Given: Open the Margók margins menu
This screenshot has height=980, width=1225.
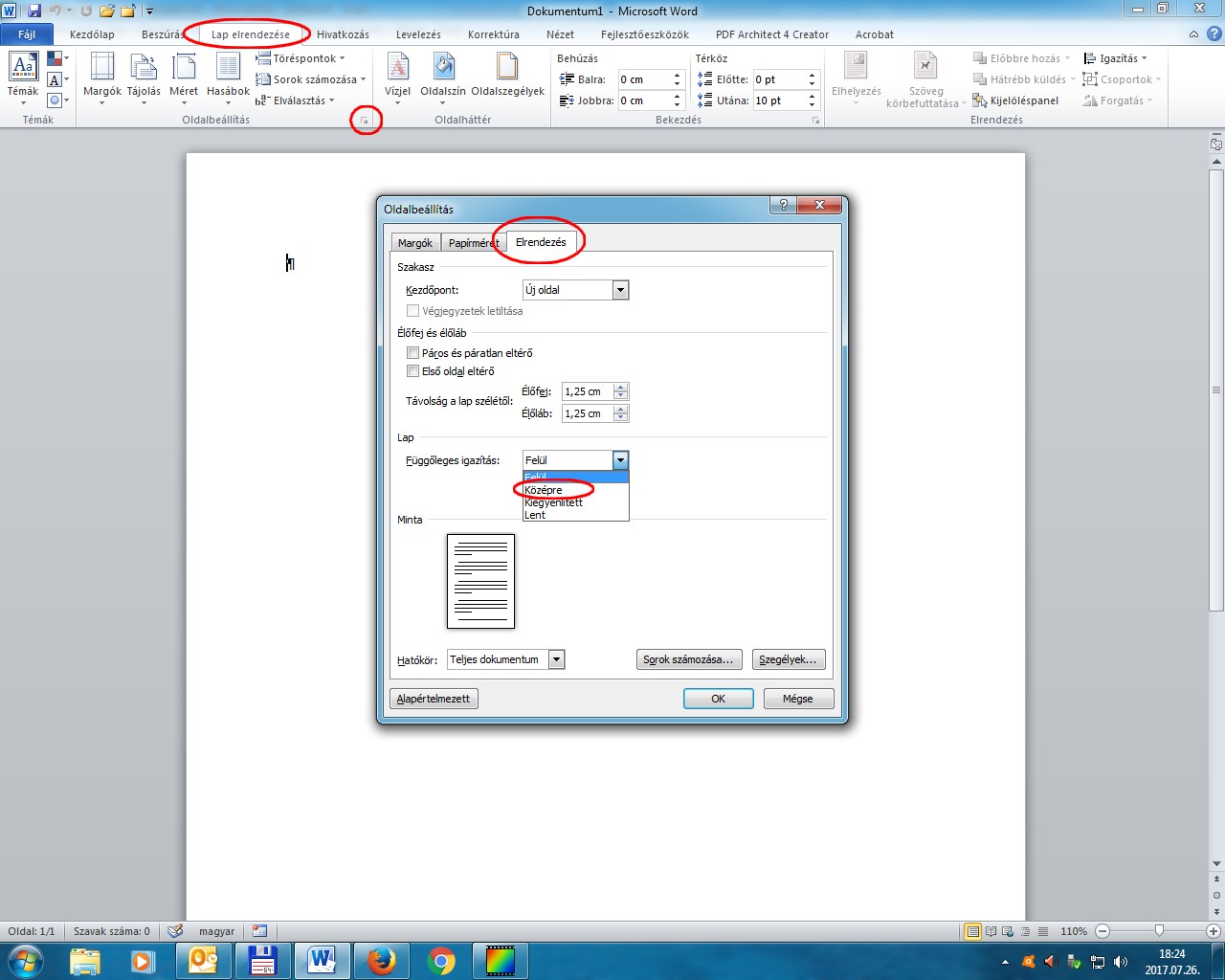Looking at the screenshot, I should [101, 78].
